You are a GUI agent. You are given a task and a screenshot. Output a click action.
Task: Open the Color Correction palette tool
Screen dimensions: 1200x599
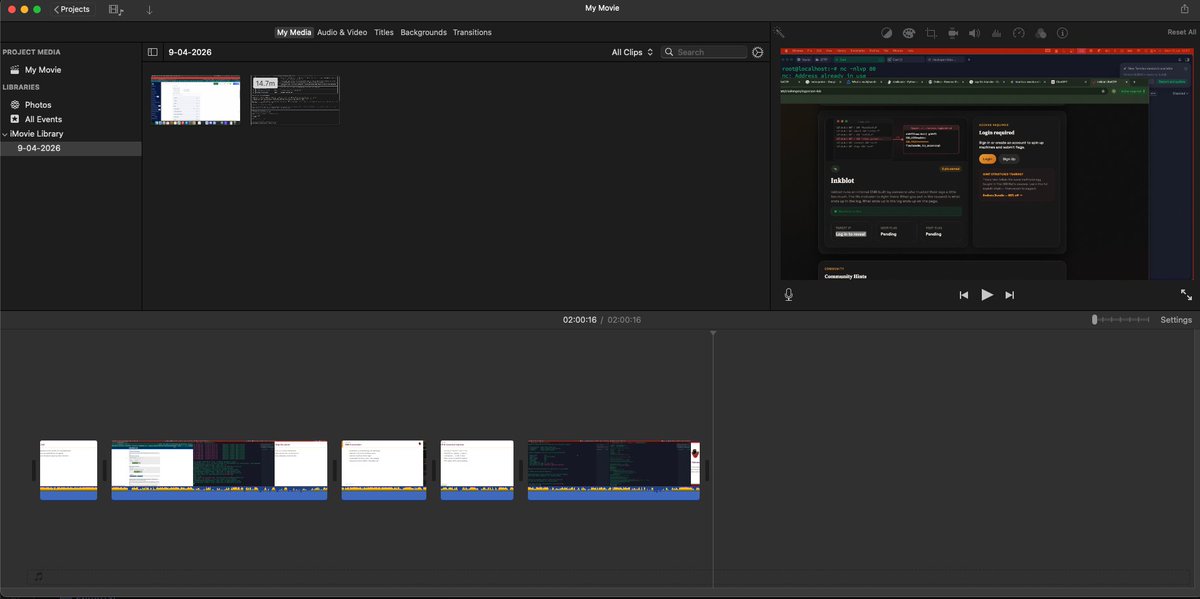click(909, 33)
